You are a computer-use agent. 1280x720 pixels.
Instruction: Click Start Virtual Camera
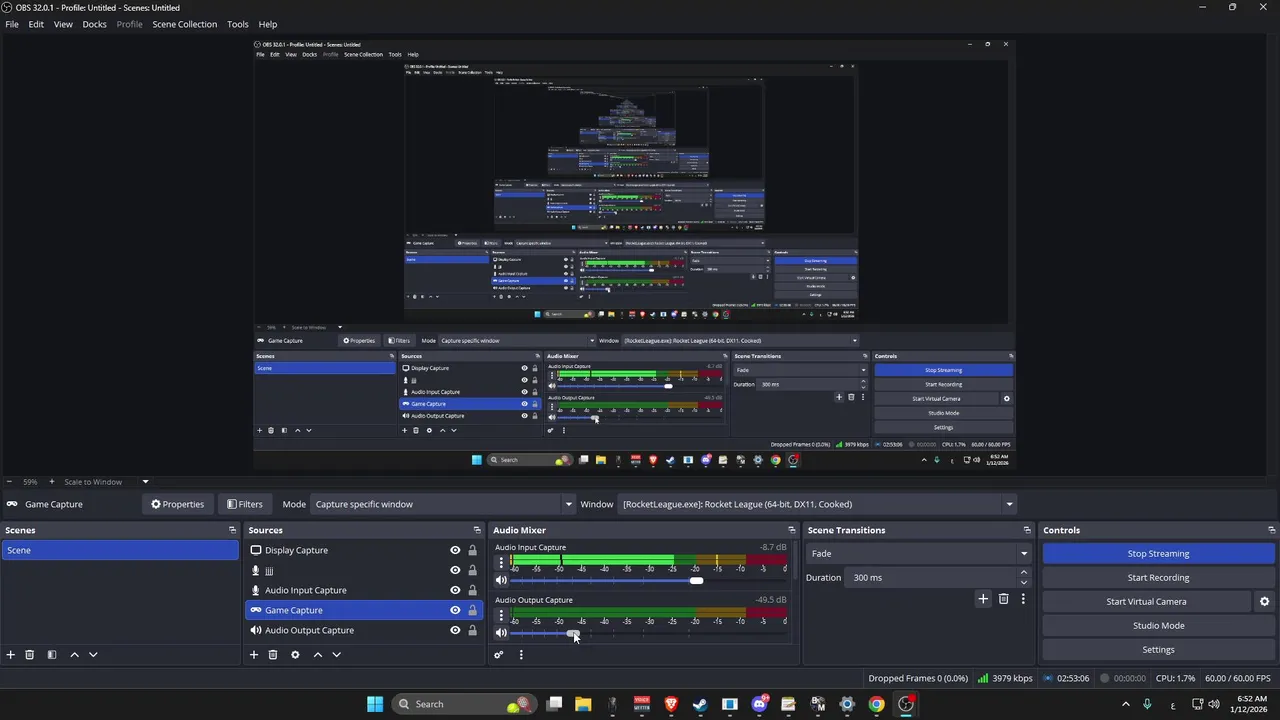(1146, 602)
